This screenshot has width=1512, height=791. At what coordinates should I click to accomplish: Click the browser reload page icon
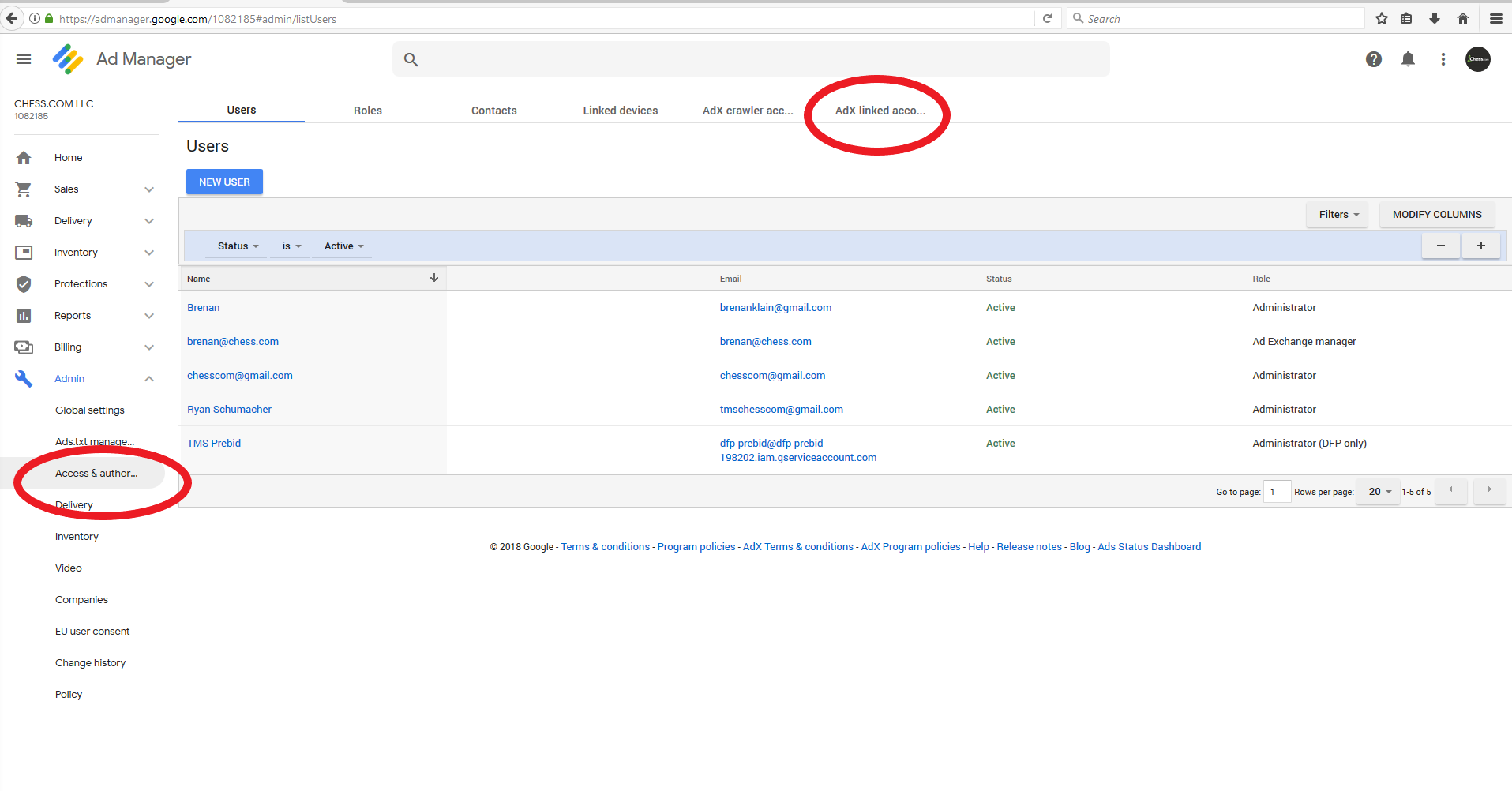1047,19
